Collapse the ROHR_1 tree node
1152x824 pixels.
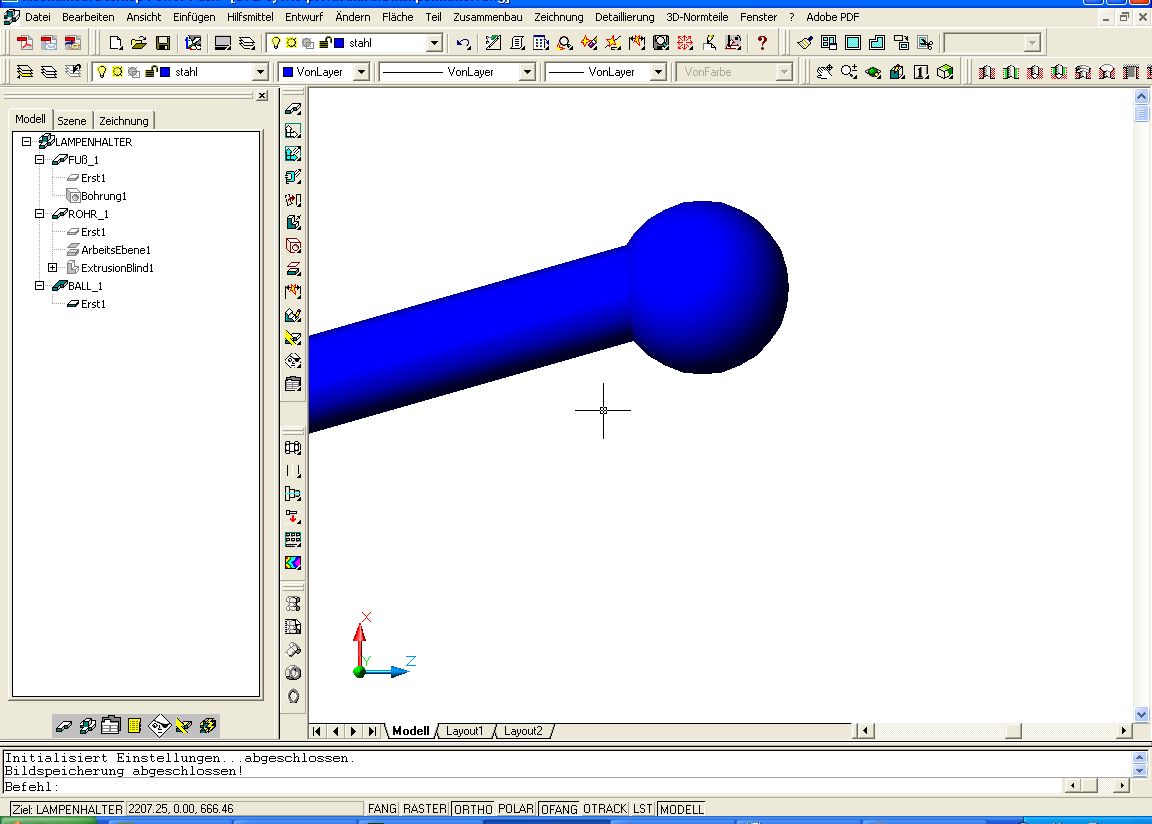point(40,214)
